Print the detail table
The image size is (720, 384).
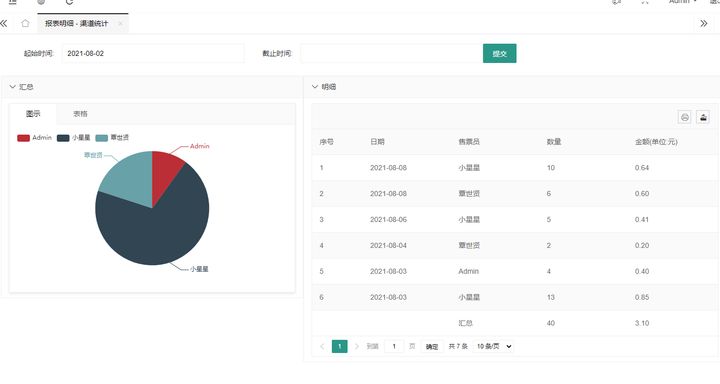(685, 118)
